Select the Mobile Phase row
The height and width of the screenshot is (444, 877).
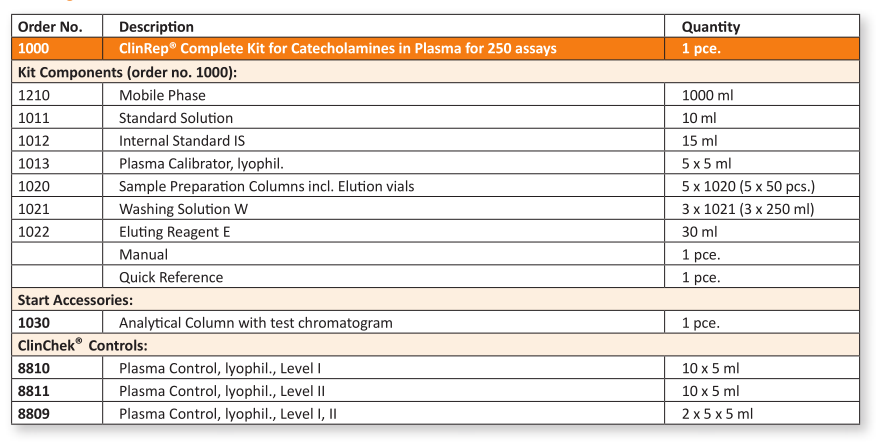pos(435,95)
